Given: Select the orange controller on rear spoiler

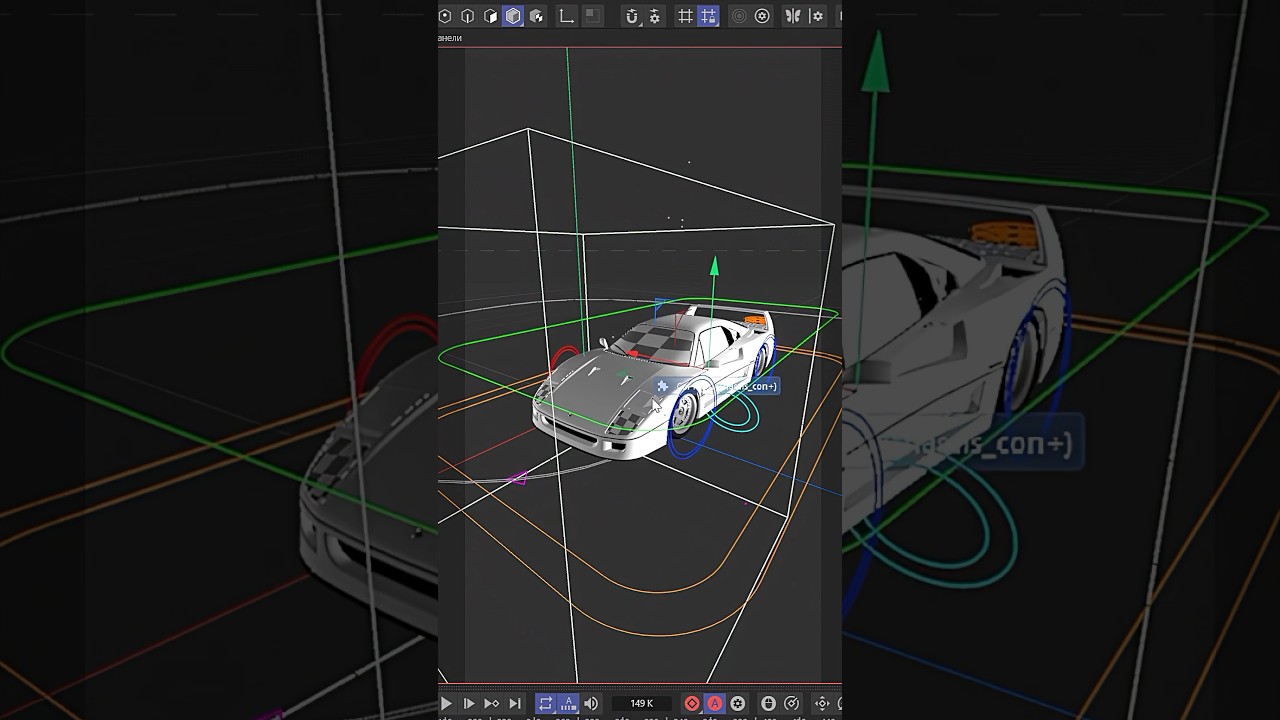Looking at the screenshot, I should [755, 320].
